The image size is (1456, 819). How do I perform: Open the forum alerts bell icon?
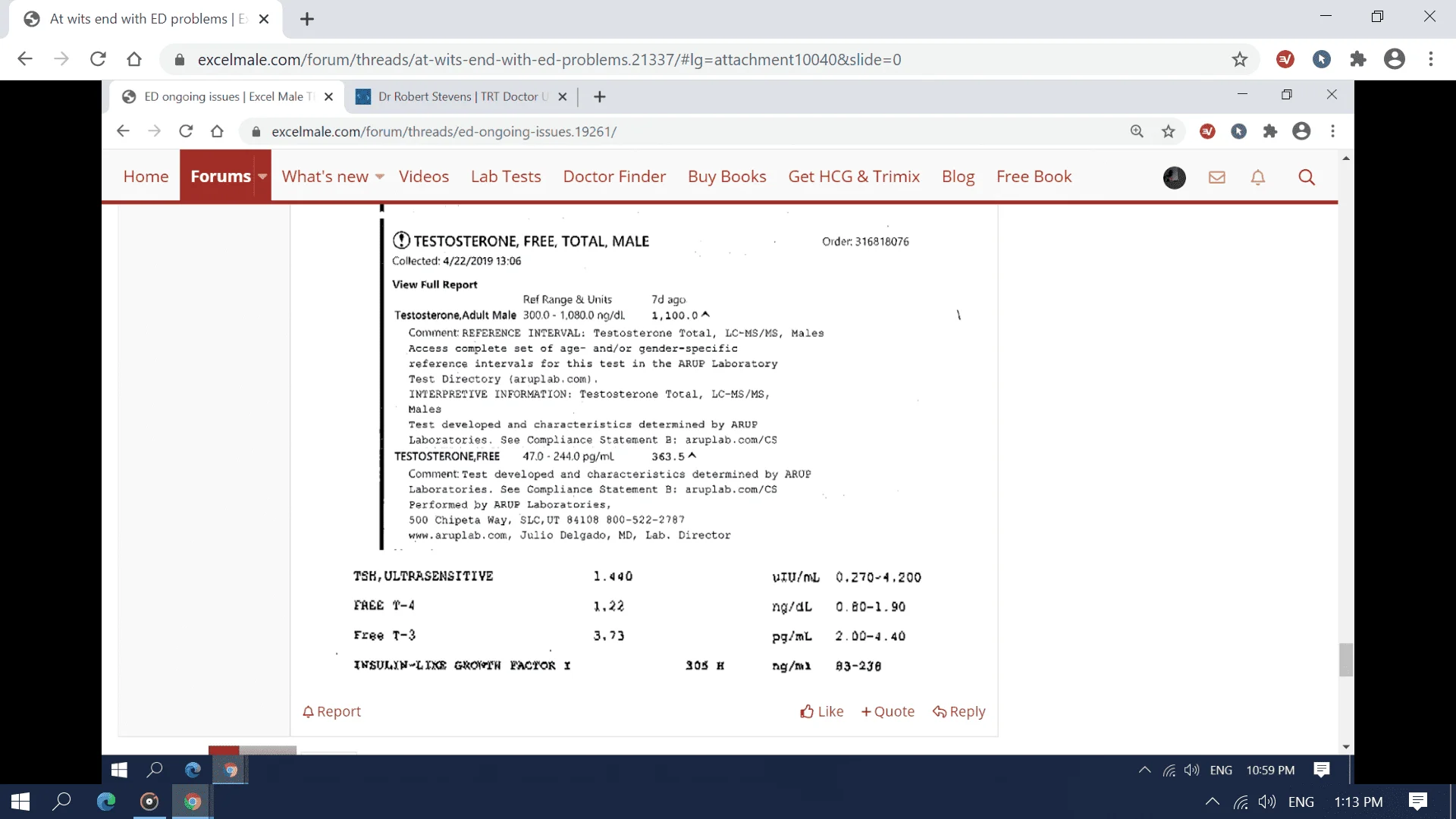click(x=1258, y=177)
